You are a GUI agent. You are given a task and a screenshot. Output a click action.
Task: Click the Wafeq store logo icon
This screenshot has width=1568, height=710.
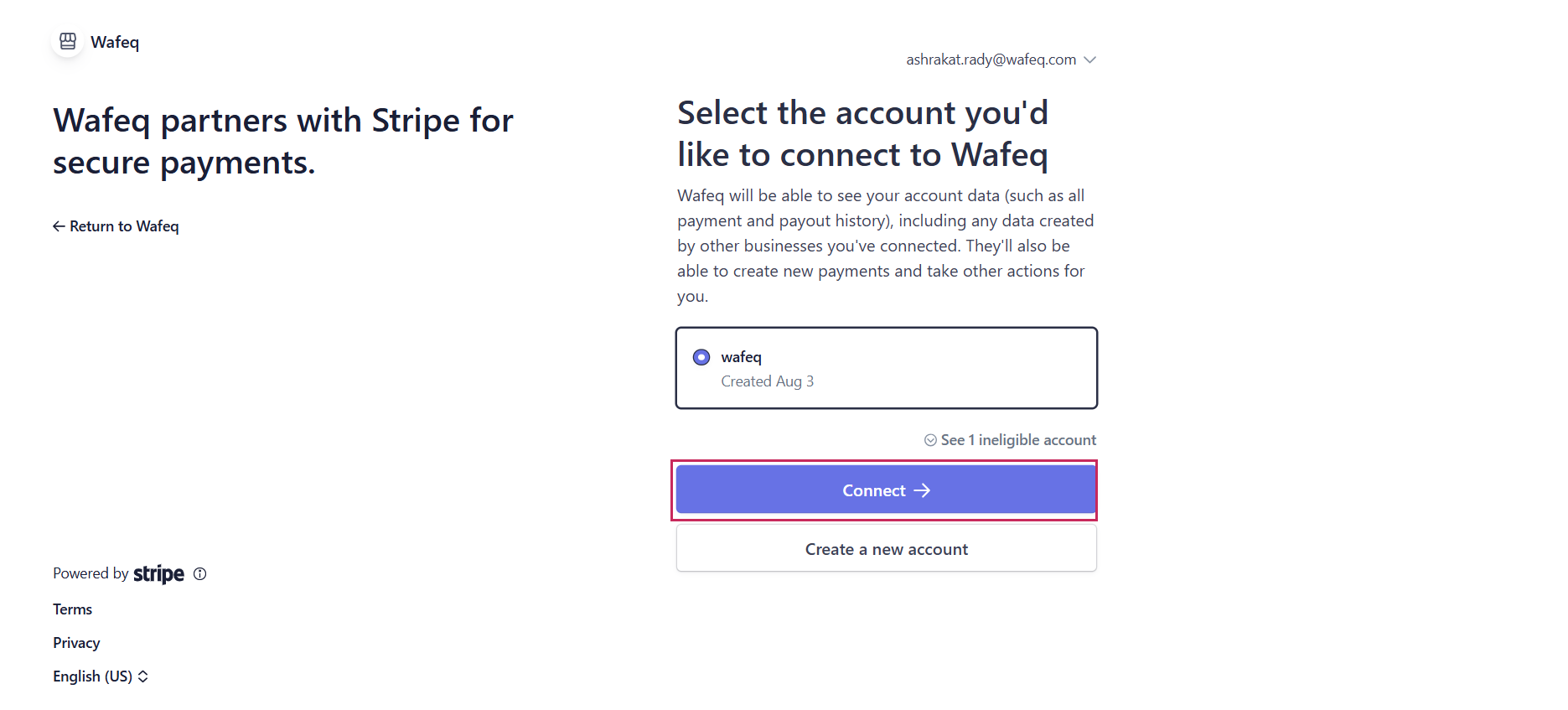68,41
